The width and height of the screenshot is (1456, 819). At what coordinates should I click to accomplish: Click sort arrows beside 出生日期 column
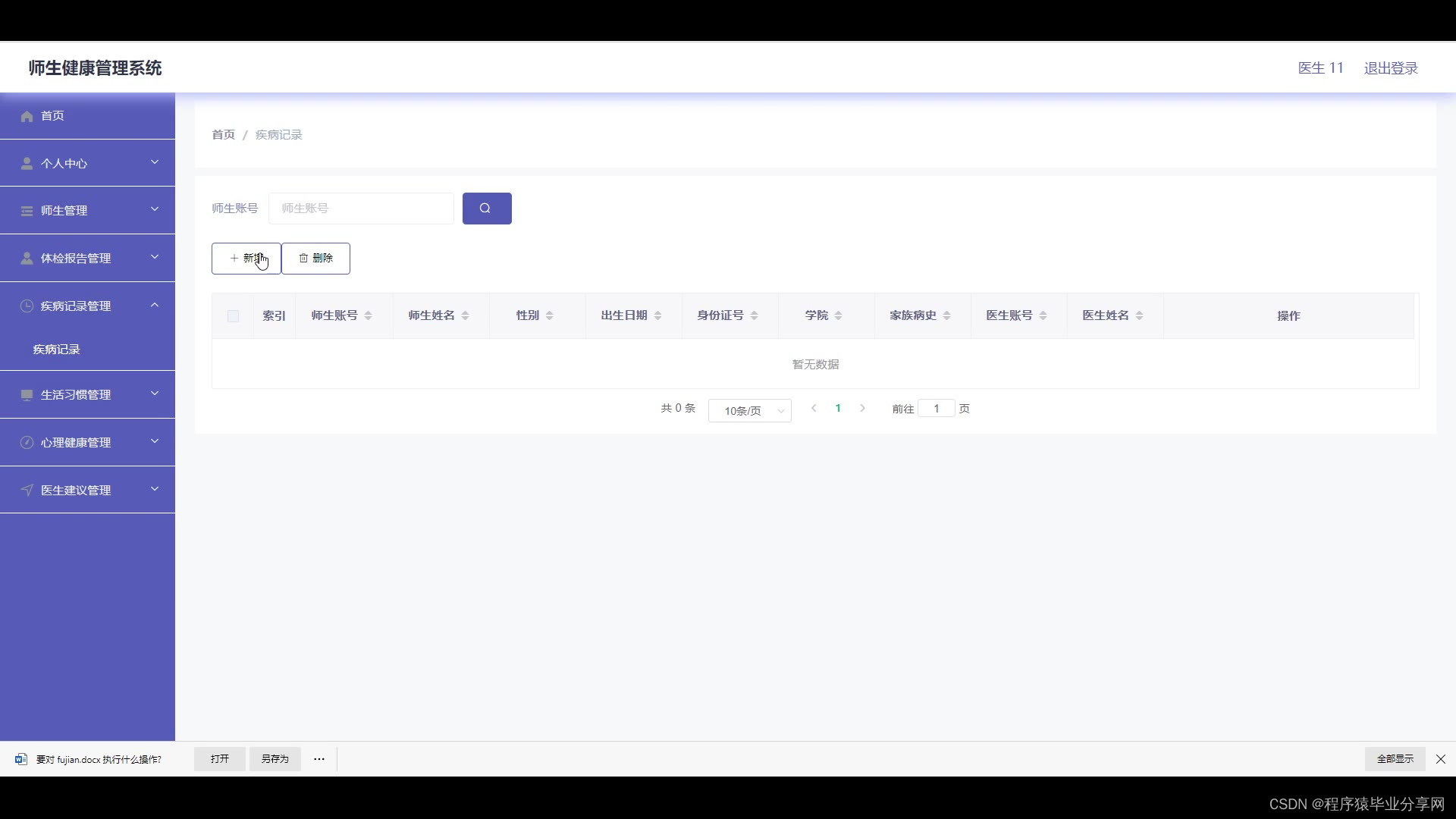tap(657, 315)
